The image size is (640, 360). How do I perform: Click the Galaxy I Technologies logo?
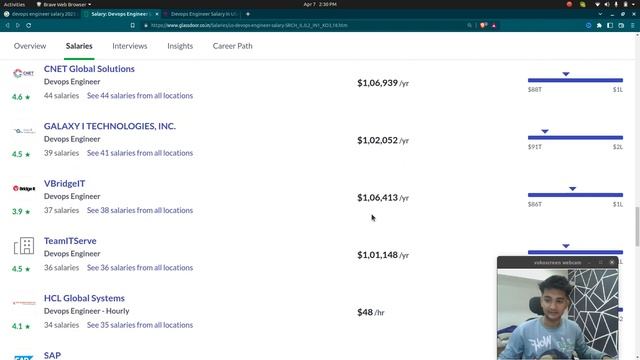pyautogui.click(x=24, y=131)
